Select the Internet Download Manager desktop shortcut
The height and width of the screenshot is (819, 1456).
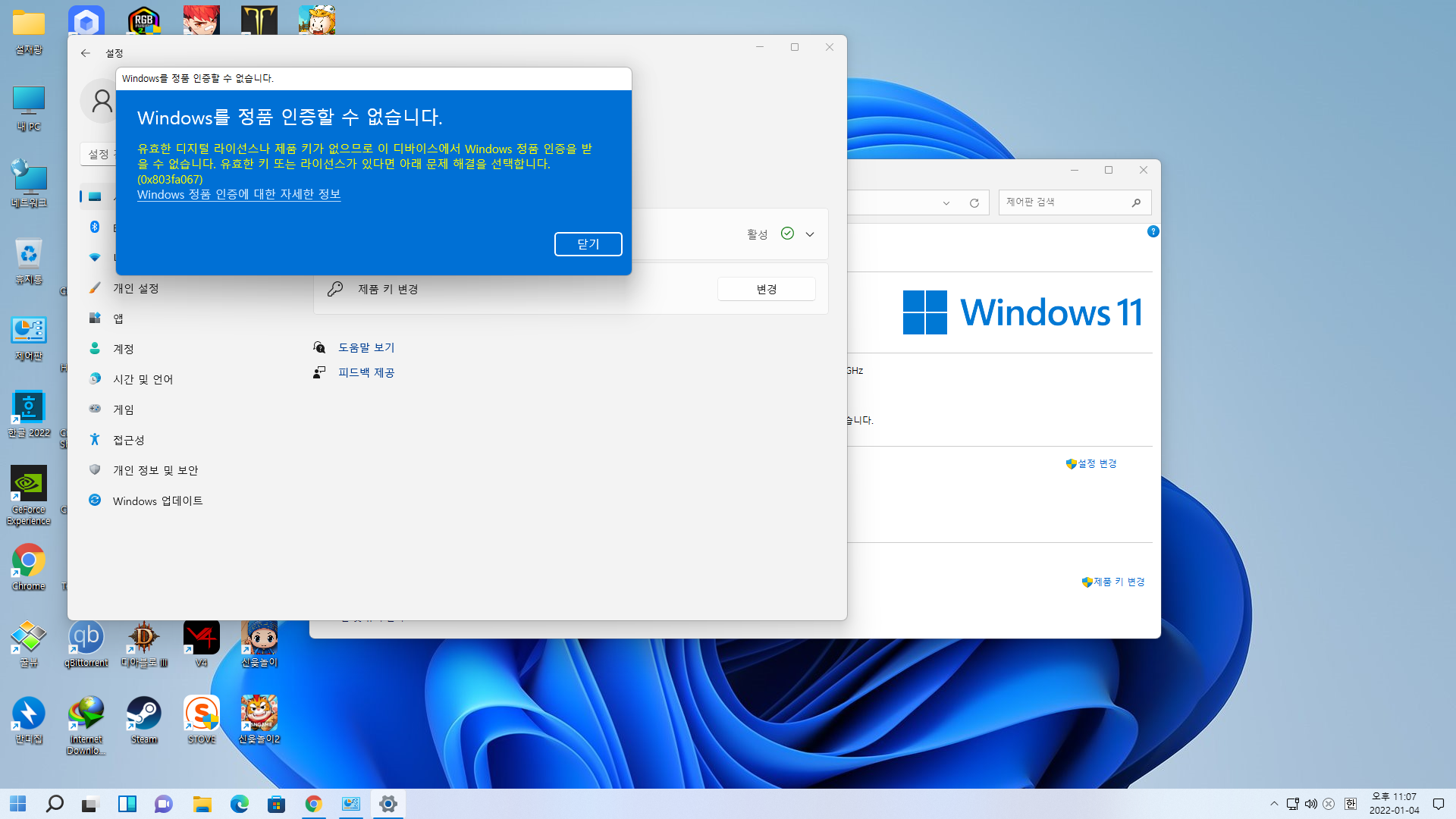point(86,726)
